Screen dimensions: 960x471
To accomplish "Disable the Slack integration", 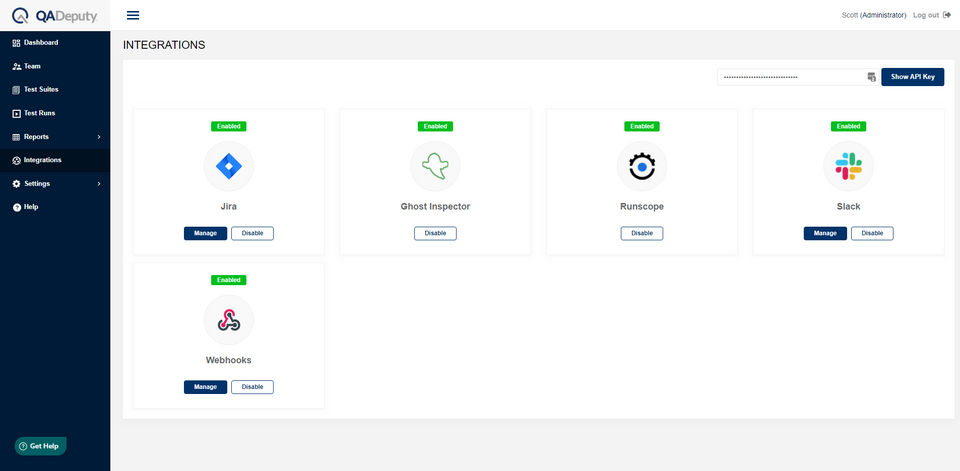I will (872, 233).
